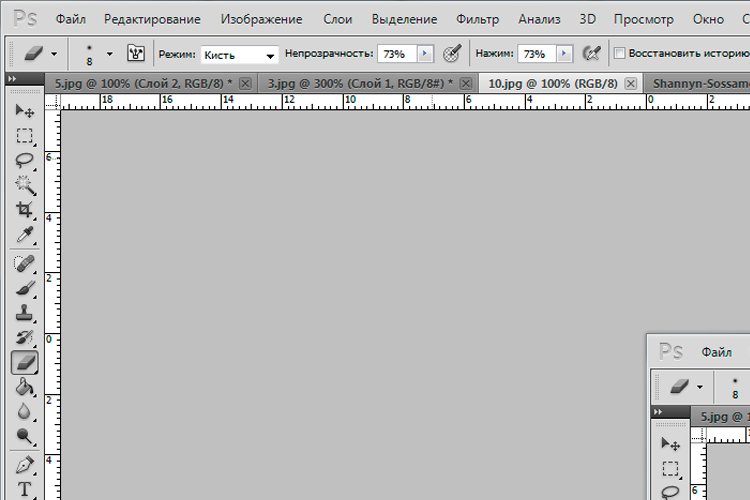Click the Ps logo in the main window
Screen dimensions: 750x500
pyautogui.click(x=25, y=19)
